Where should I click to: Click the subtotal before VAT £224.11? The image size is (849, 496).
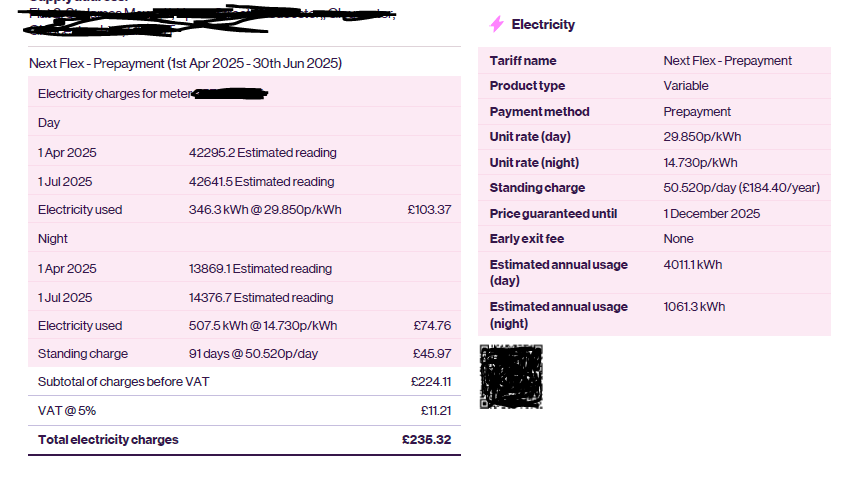pyautogui.click(x=431, y=381)
